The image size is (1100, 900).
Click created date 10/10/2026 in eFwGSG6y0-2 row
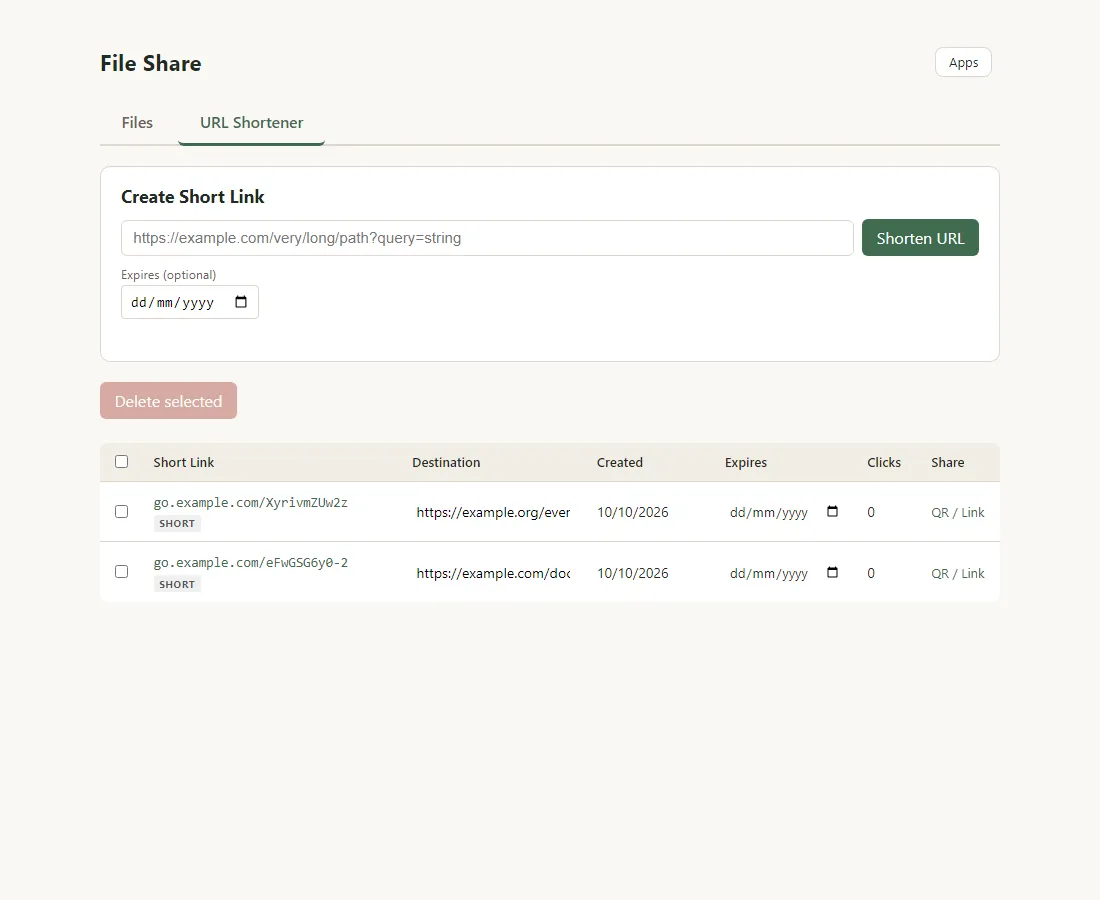pyautogui.click(x=633, y=573)
